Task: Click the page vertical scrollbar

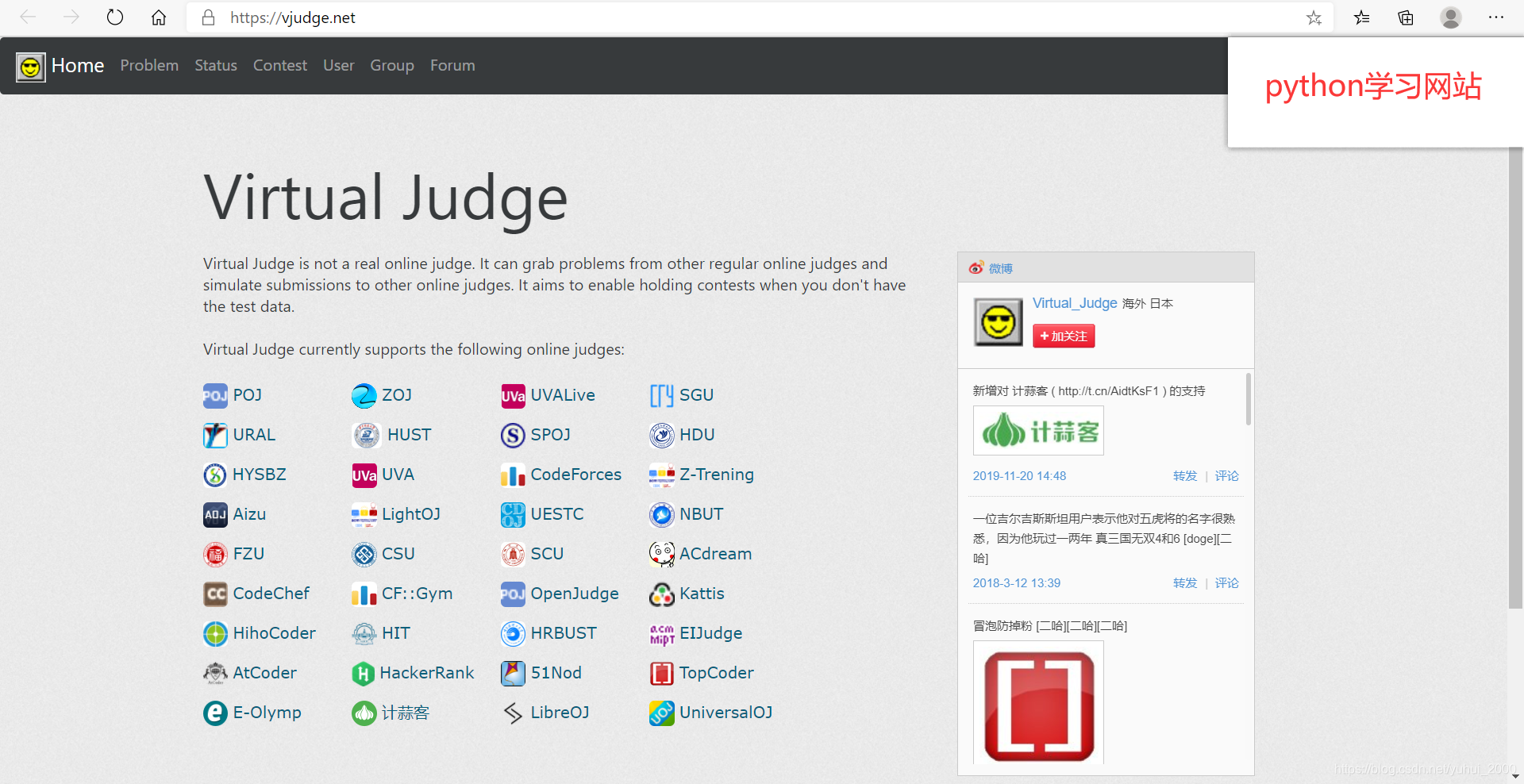Action: (x=1515, y=378)
